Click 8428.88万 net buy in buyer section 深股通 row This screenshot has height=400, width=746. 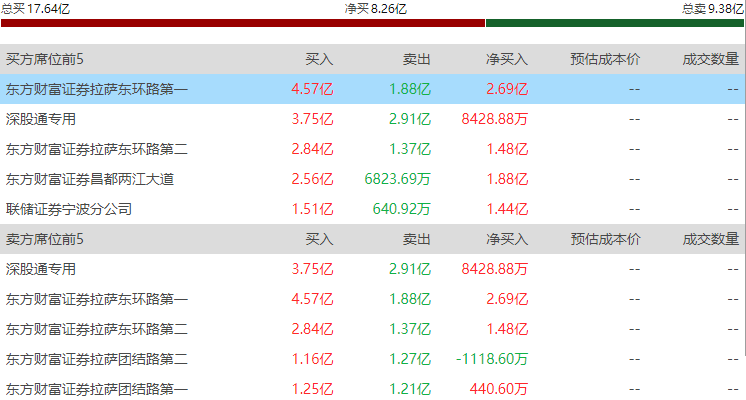click(495, 119)
